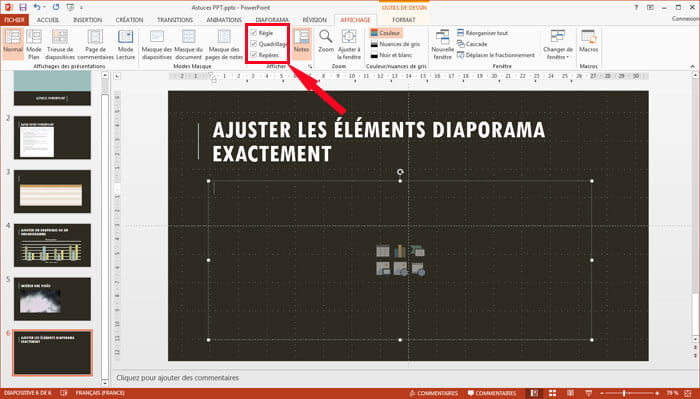Open Trieuse de diapositives view
The height and width of the screenshot is (399, 700).
(x=60, y=44)
